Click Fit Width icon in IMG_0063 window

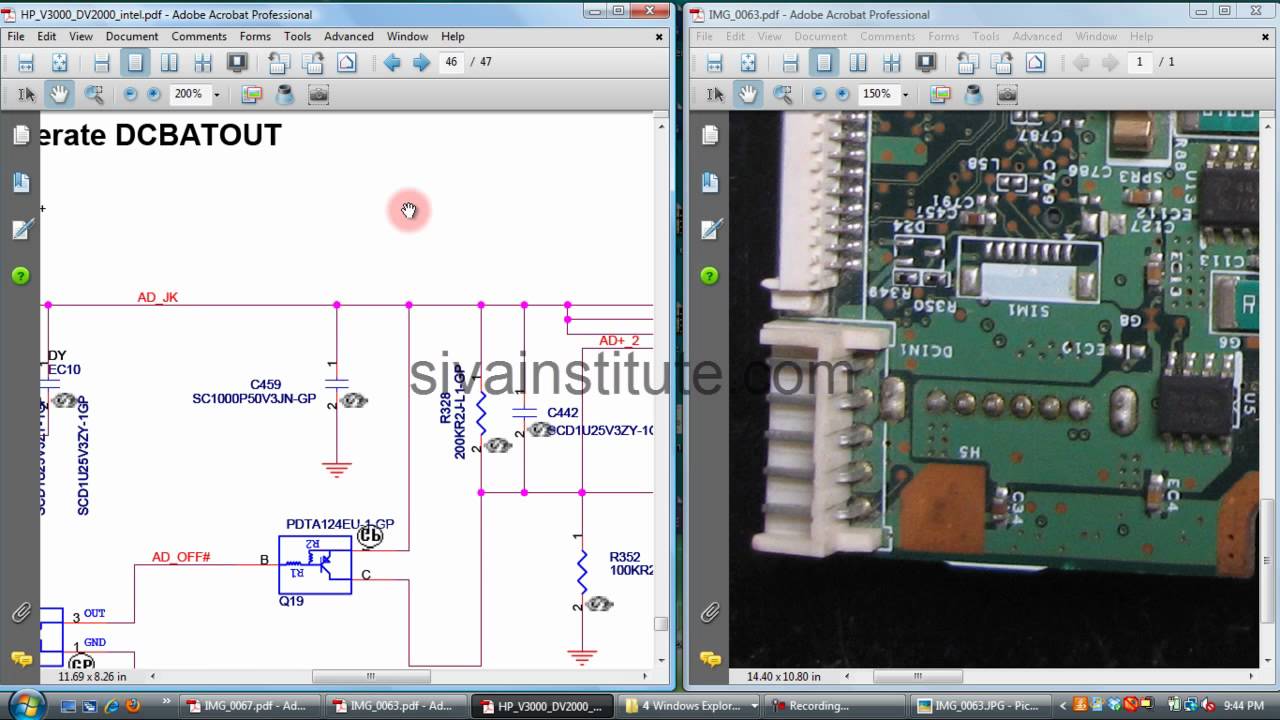tap(714, 63)
